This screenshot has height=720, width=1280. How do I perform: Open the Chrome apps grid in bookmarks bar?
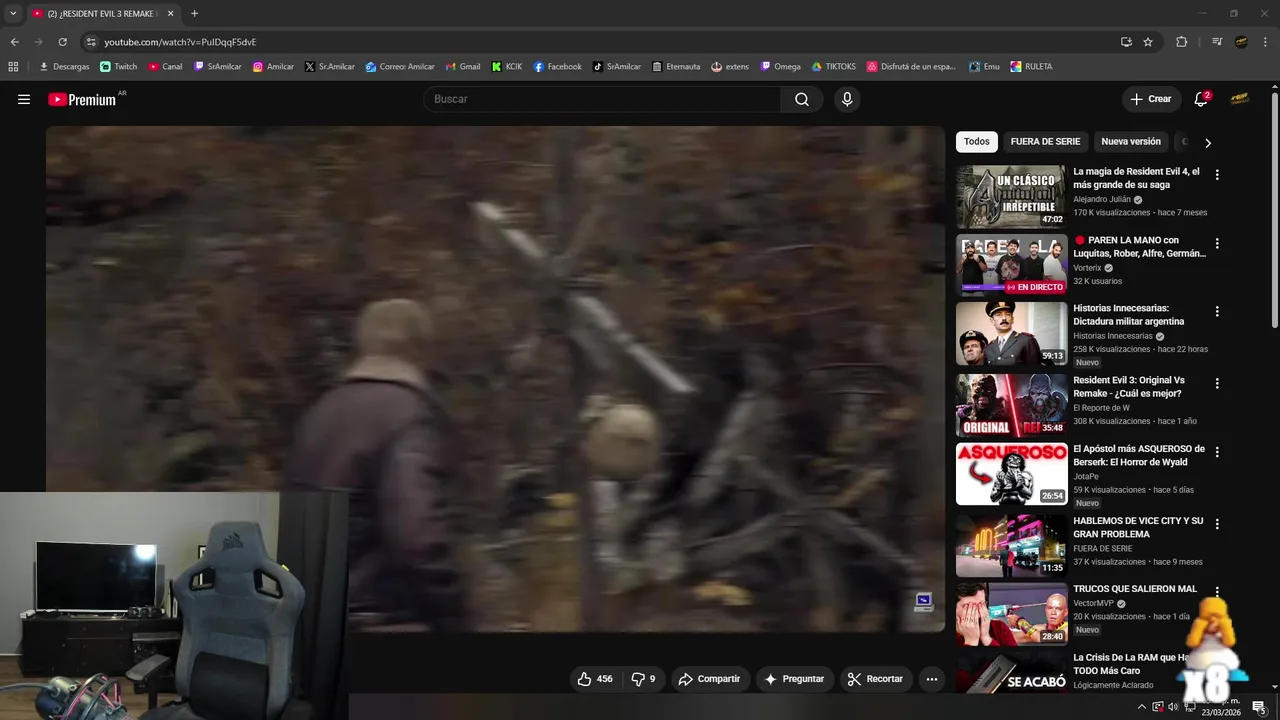pos(13,67)
